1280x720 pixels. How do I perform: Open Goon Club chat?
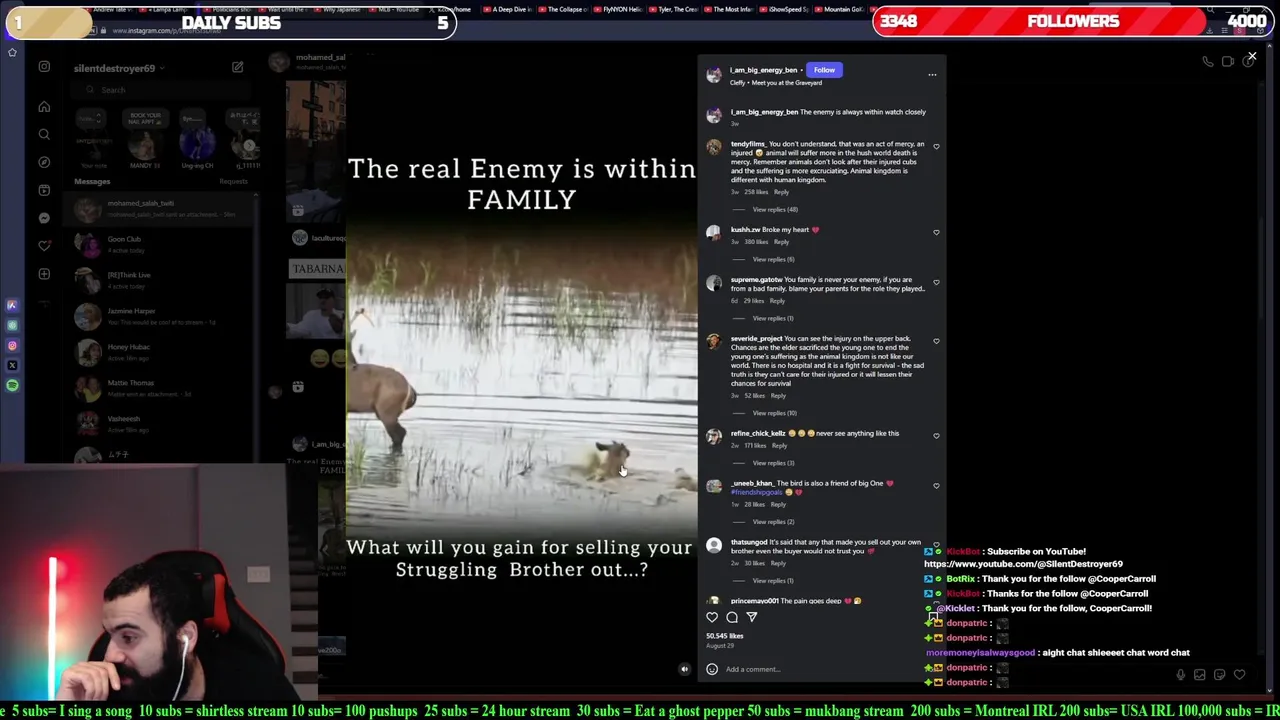point(160,245)
